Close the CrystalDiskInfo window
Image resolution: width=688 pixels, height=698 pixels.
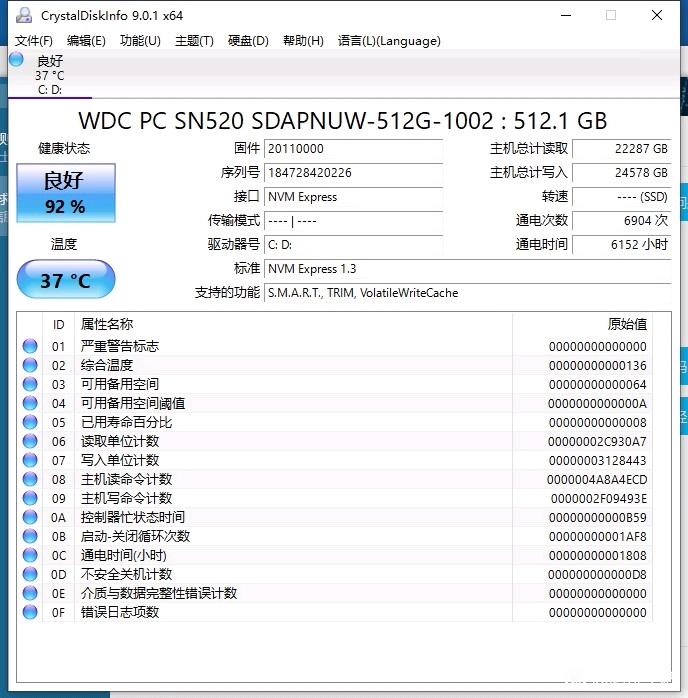click(x=657, y=15)
